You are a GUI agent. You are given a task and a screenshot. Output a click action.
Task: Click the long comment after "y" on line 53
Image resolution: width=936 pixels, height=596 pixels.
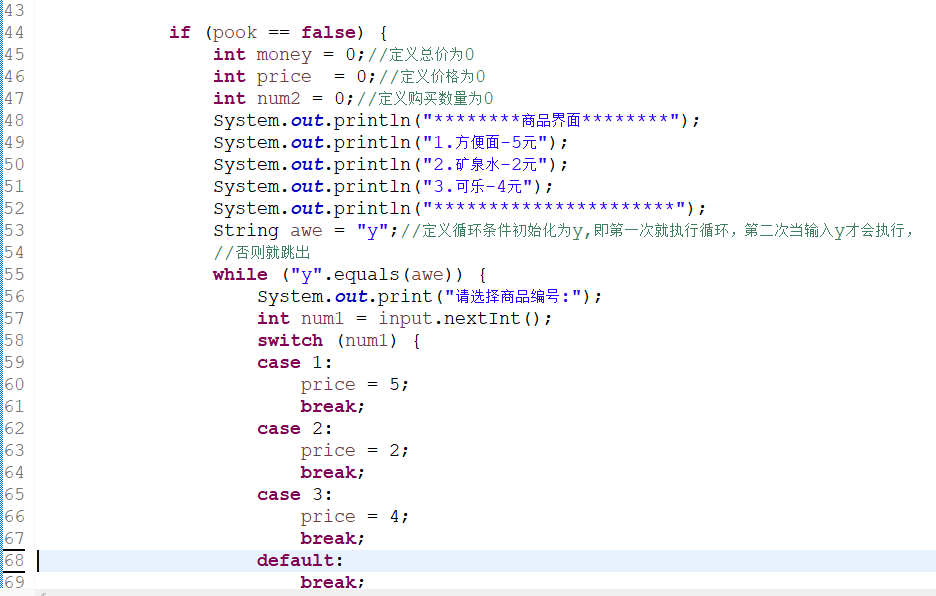[657, 231]
